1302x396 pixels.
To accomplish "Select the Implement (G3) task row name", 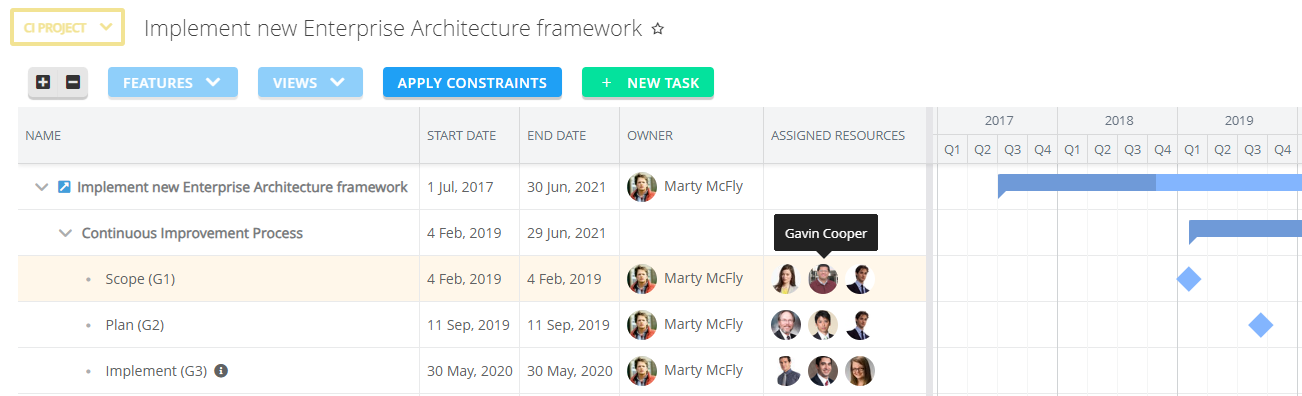I will (x=156, y=371).
